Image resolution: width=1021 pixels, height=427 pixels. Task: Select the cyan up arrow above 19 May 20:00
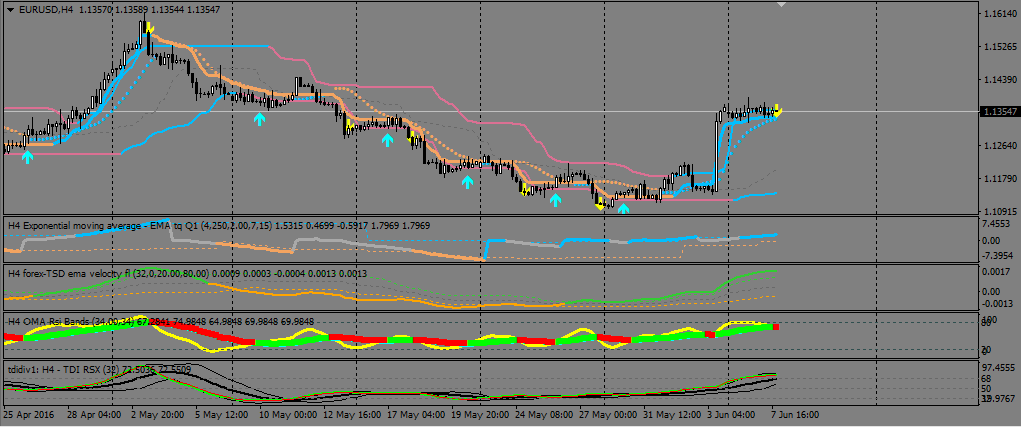[x=468, y=182]
